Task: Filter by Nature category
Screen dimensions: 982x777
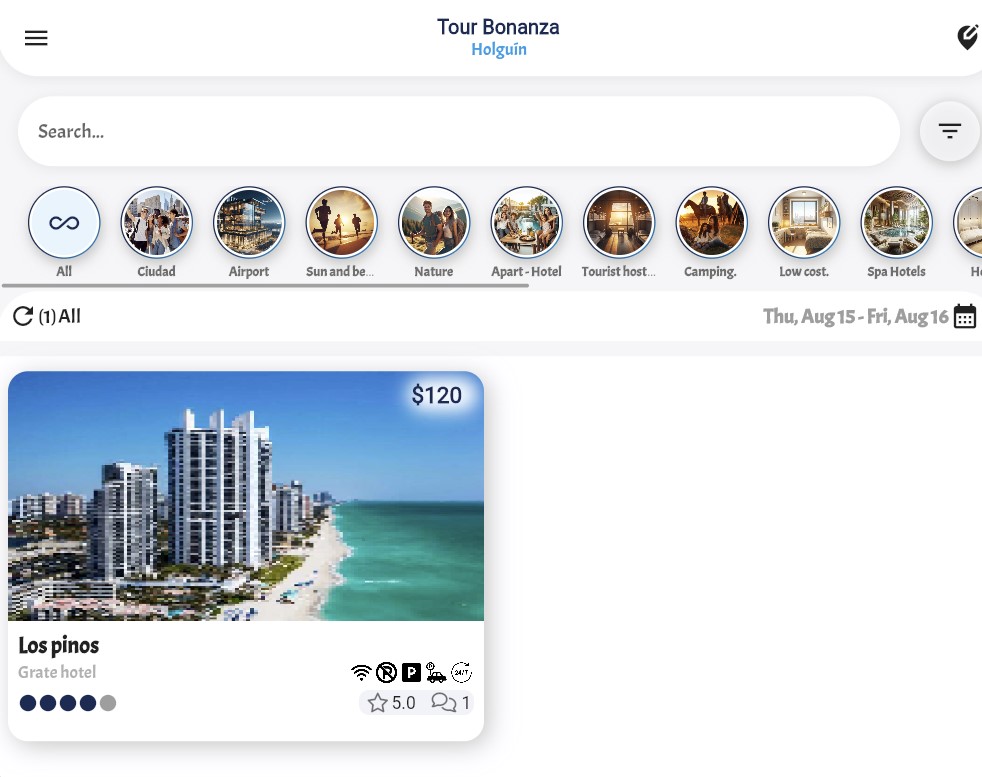Action: (433, 222)
